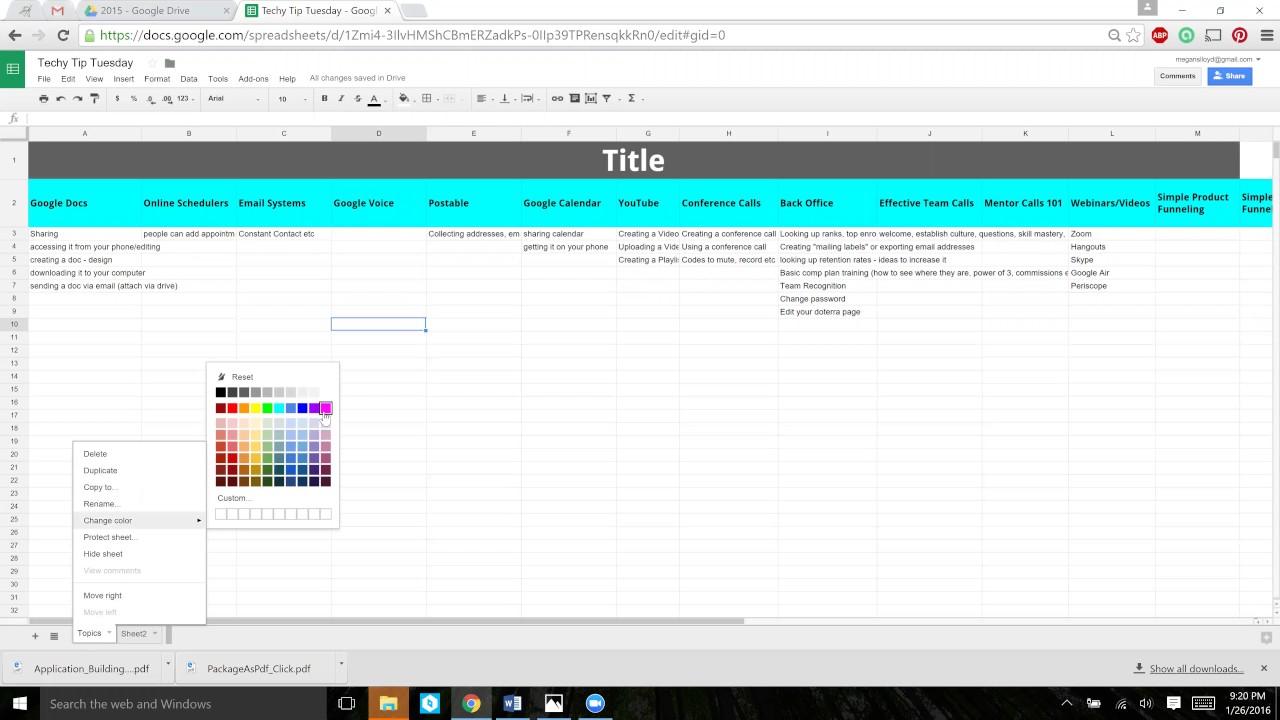Pick bright green color swatch
Screen dimensions: 1280x720
[x=267, y=408]
